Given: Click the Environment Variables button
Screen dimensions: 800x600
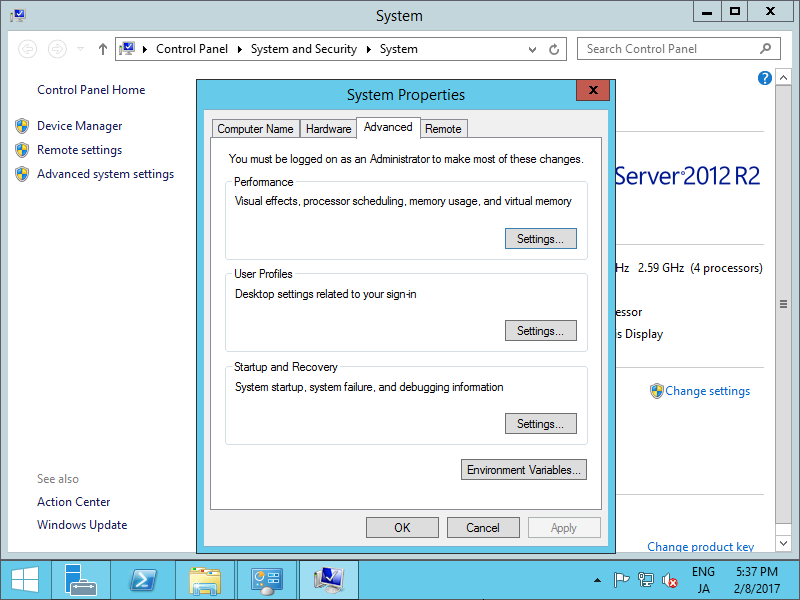Looking at the screenshot, I should pos(523,469).
